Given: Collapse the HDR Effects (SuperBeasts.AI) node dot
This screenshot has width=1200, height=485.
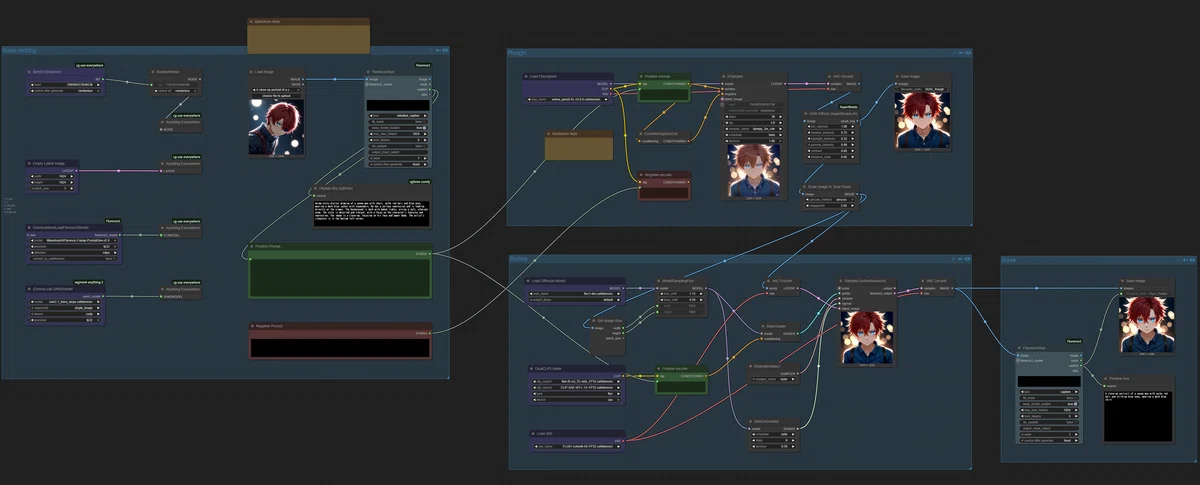Looking at the screenshot, I should 806,114.
